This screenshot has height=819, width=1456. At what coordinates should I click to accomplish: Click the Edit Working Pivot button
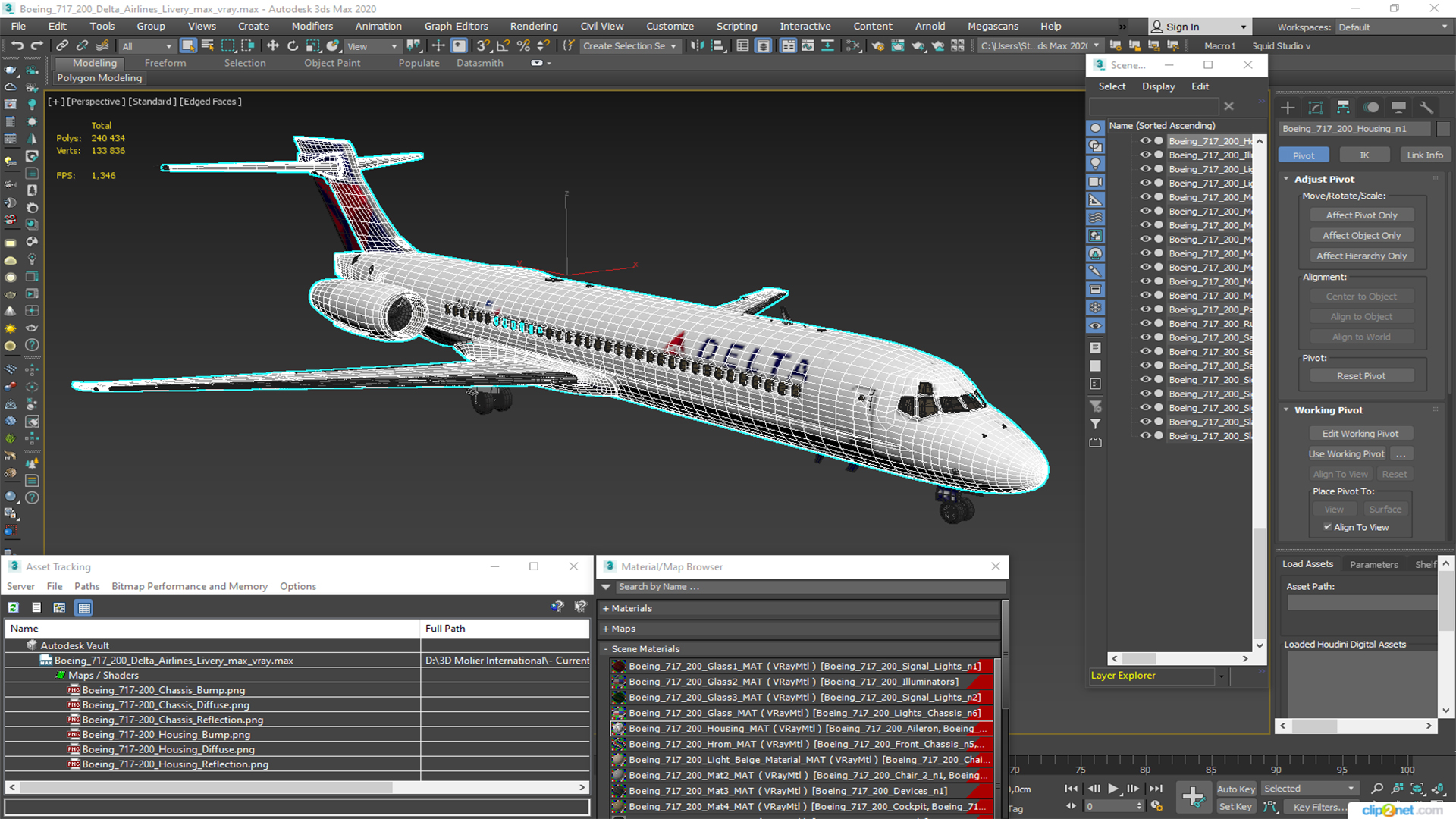pyautogui.click(x=1360, y=434)
